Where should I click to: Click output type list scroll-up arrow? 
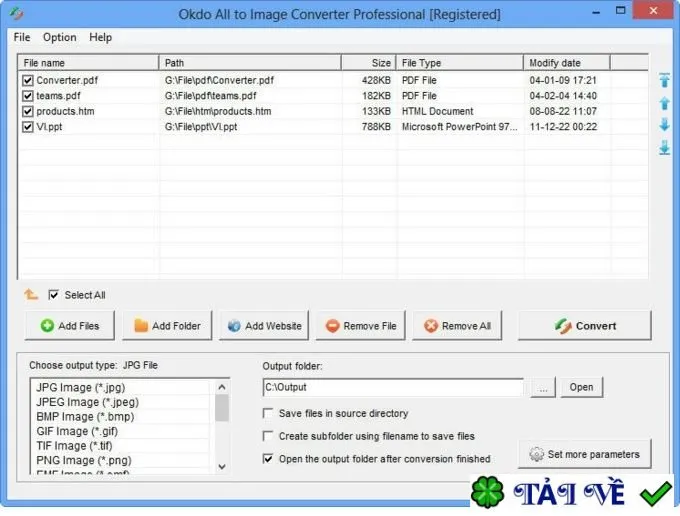pos(222,387)
